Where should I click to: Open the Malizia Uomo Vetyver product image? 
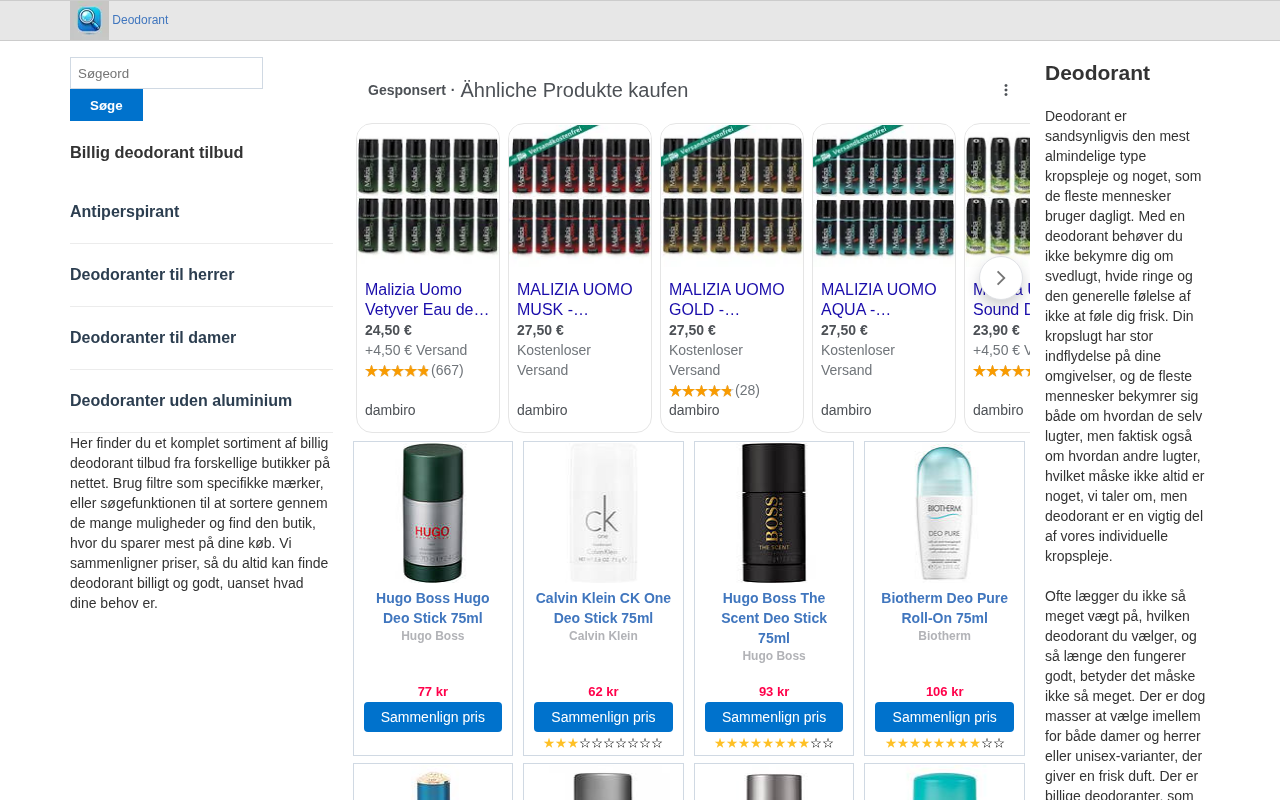[x=428, y=197]
